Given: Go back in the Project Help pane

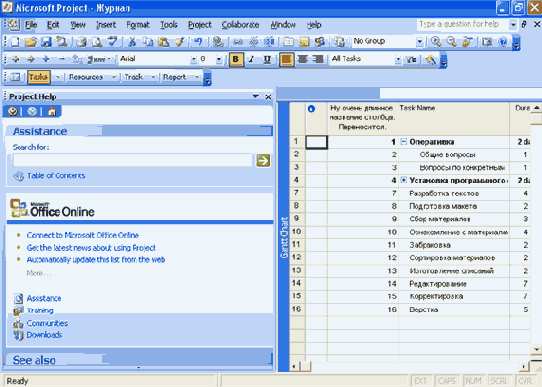Looking at the screenshot, I should pos(13,111).
